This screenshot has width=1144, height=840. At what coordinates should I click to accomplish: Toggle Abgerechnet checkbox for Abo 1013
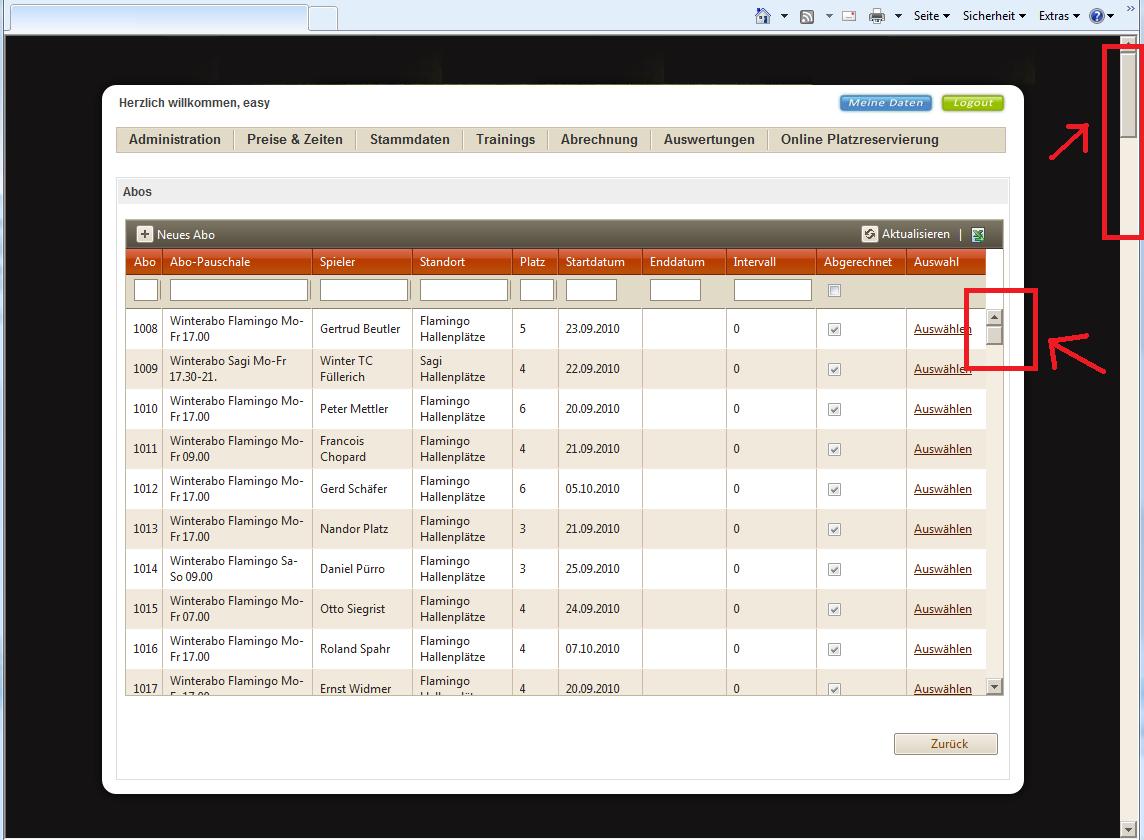click(x=834, y=529)
